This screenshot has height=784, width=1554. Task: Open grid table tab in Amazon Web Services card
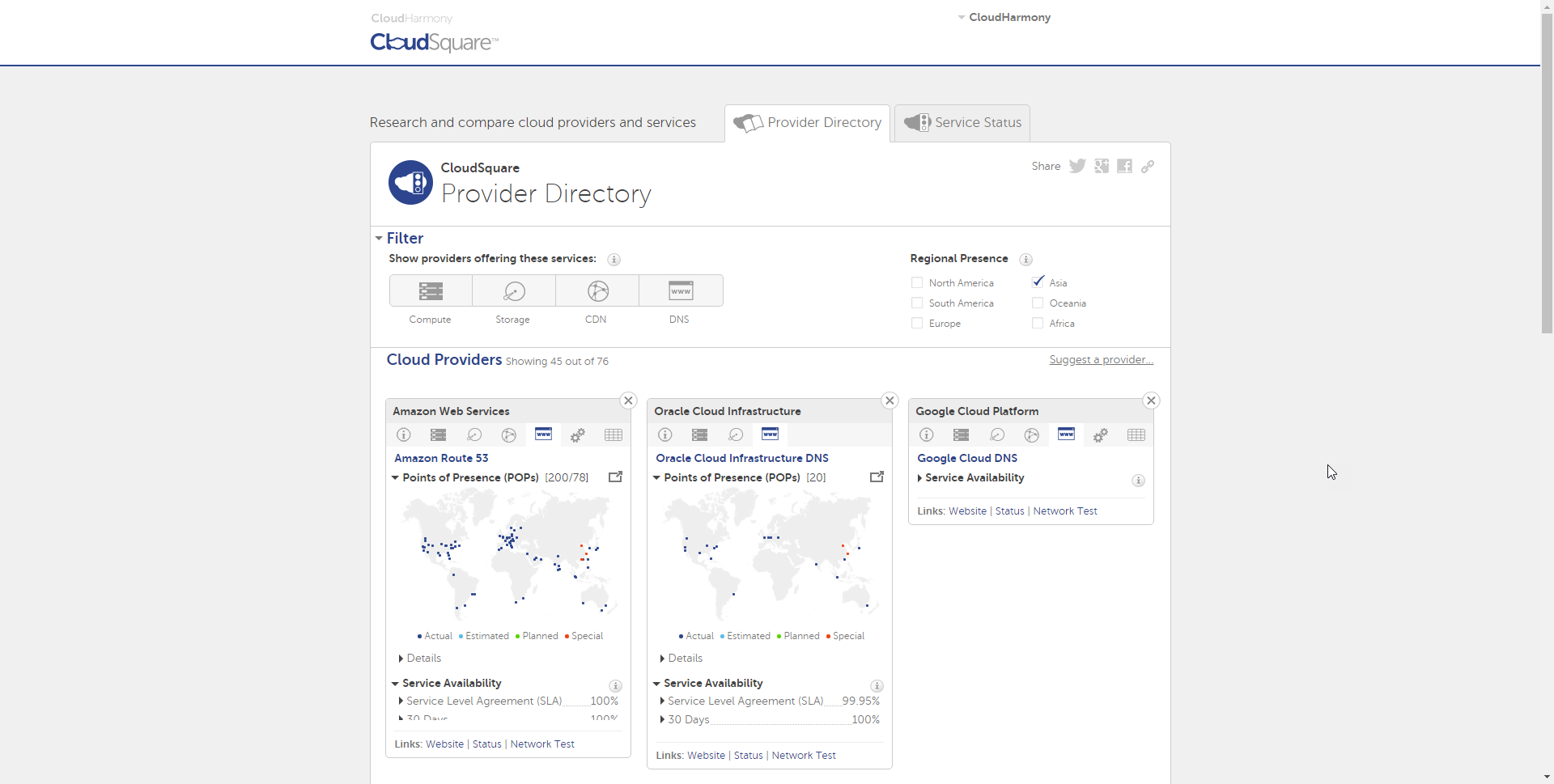coord(614,434)
